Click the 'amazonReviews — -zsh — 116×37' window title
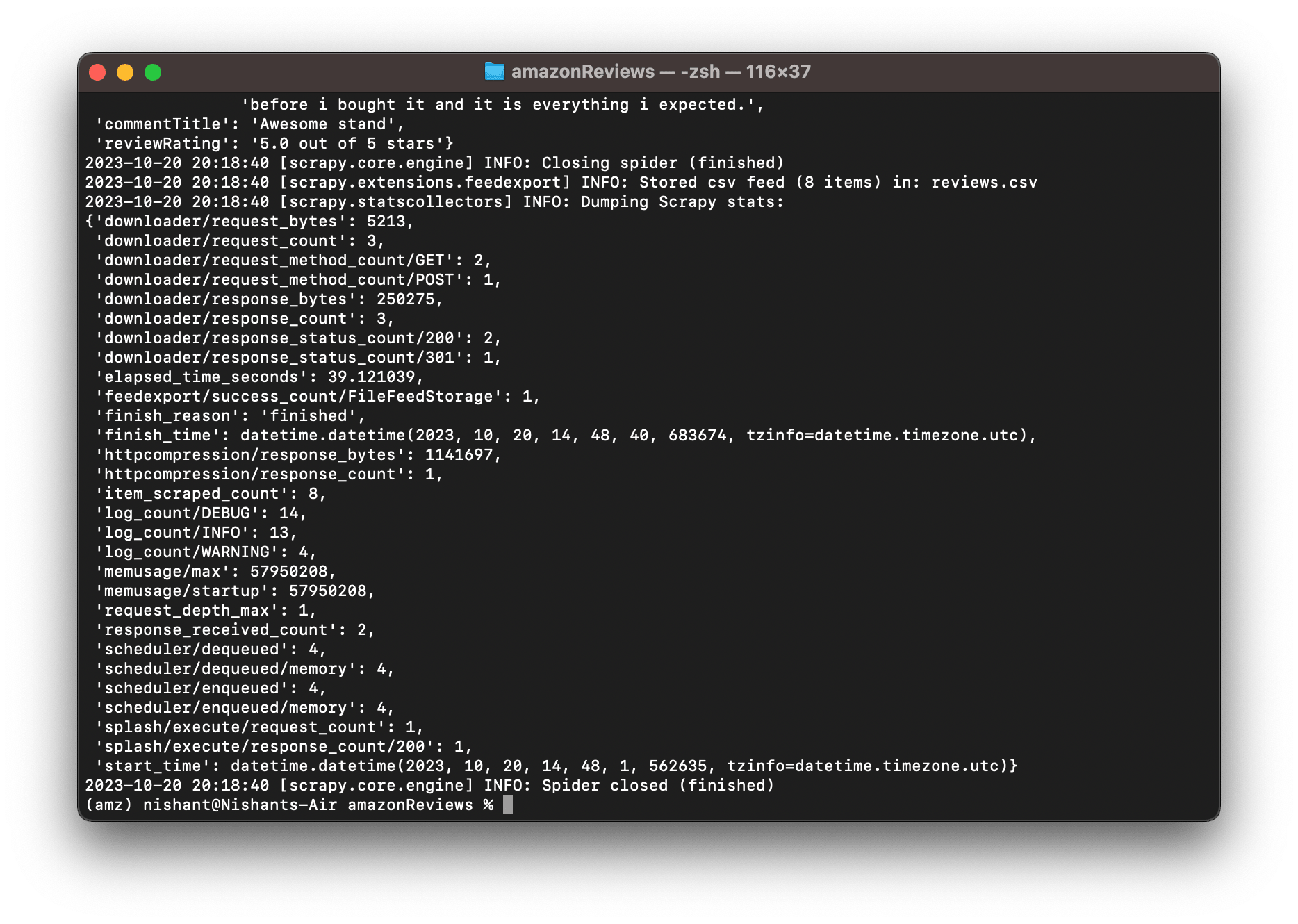 [x=661, y=72]
